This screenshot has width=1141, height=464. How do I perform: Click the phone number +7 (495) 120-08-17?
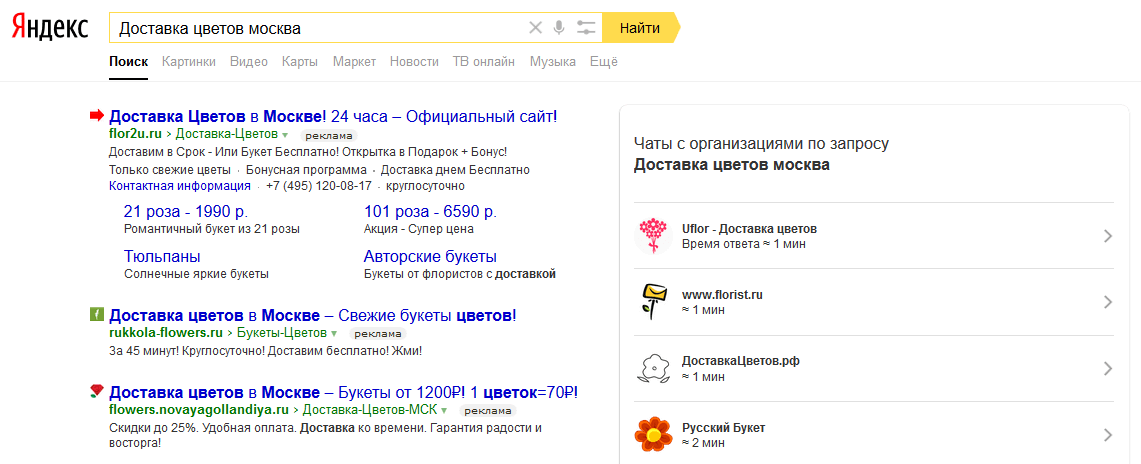pos(319,185)
